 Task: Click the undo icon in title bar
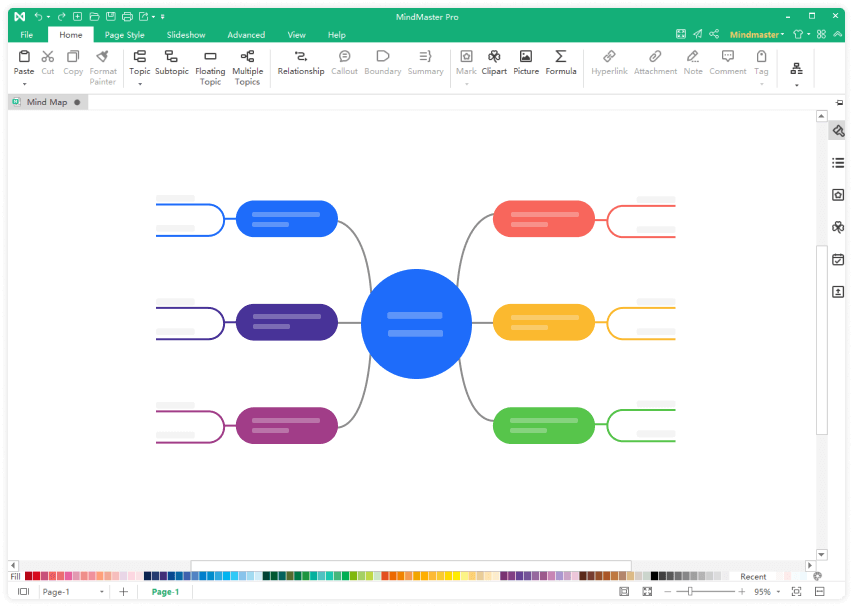pyautogui.click(x=38, y=17)
